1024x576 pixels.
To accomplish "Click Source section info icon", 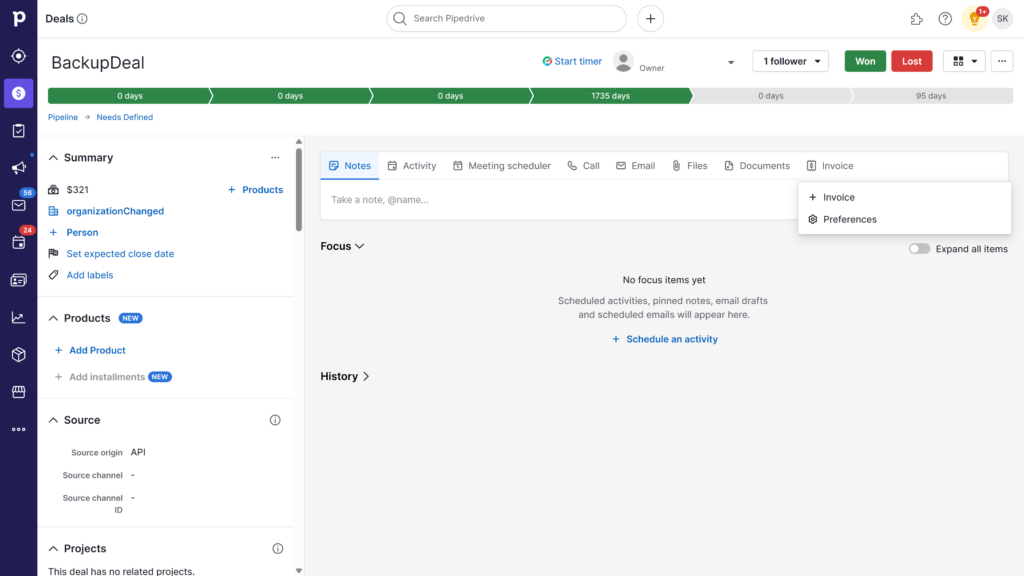I will [275, 420].
